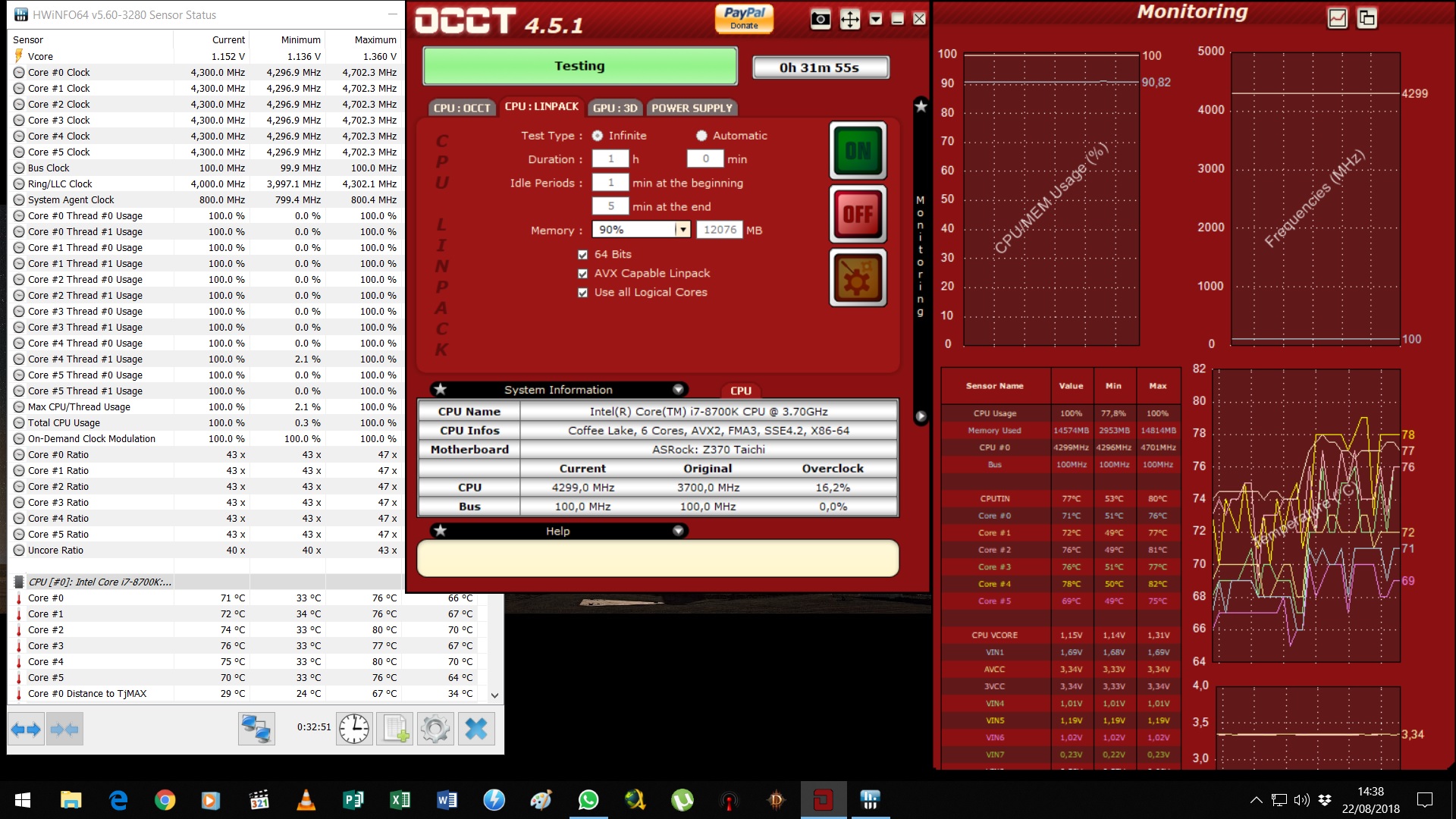1456x819 pixels.
Task: Toggle Use all Logical Cores checkbox
Action: point(582,293)
